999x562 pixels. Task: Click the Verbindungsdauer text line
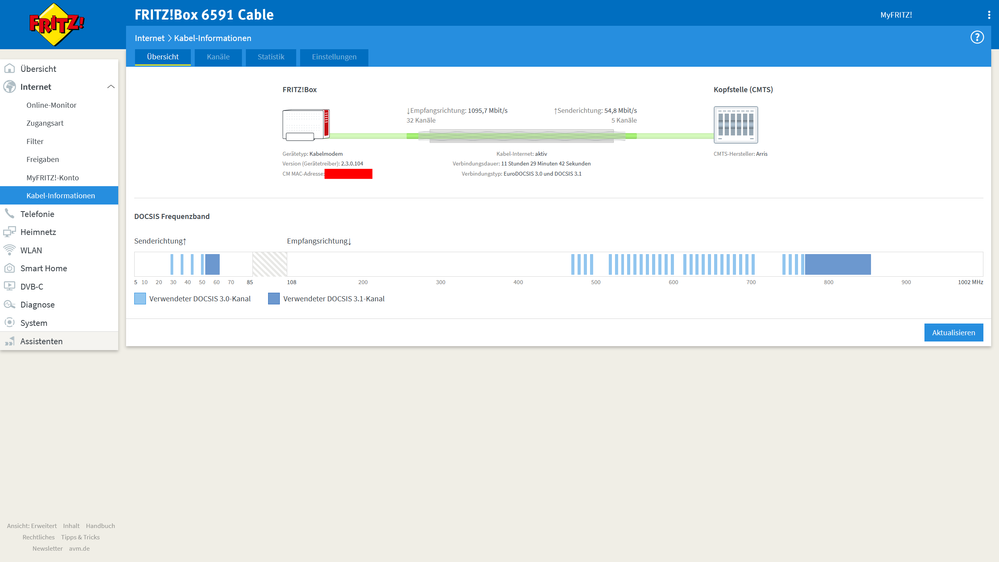[x=521, y=164]
